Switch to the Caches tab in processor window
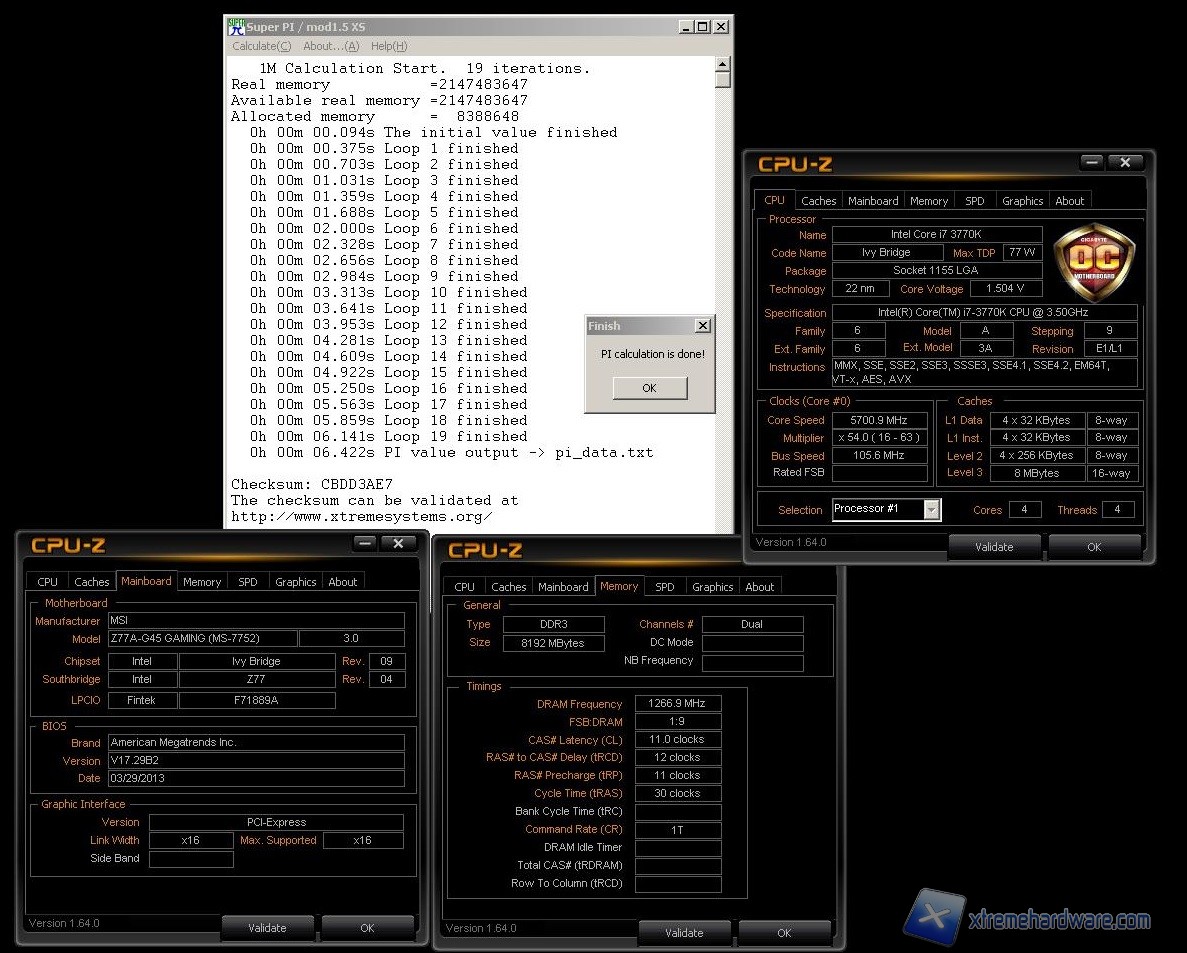 point(819,201)
